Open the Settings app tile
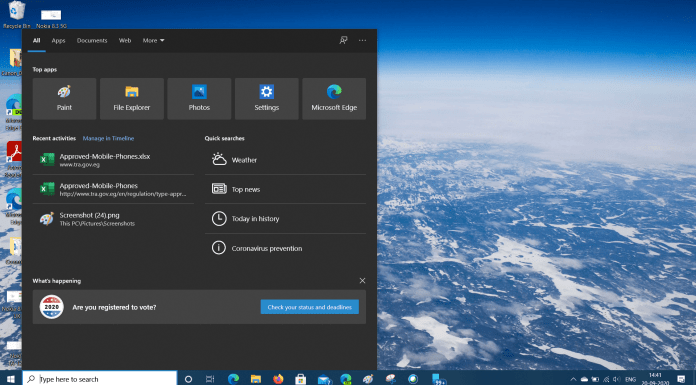 266,99
